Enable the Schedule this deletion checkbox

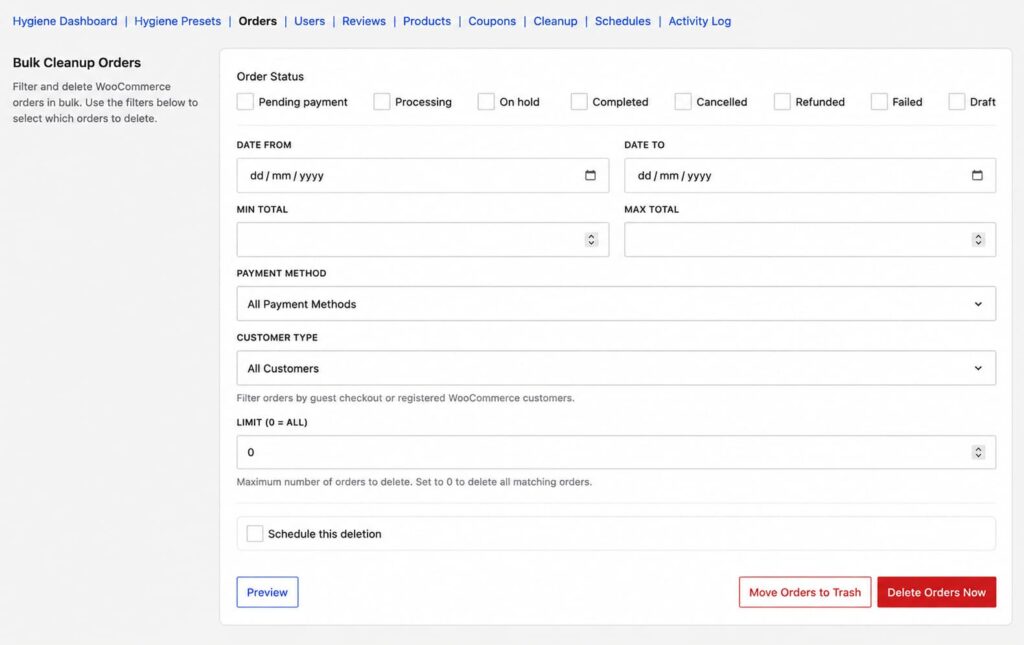click(255, 533)
